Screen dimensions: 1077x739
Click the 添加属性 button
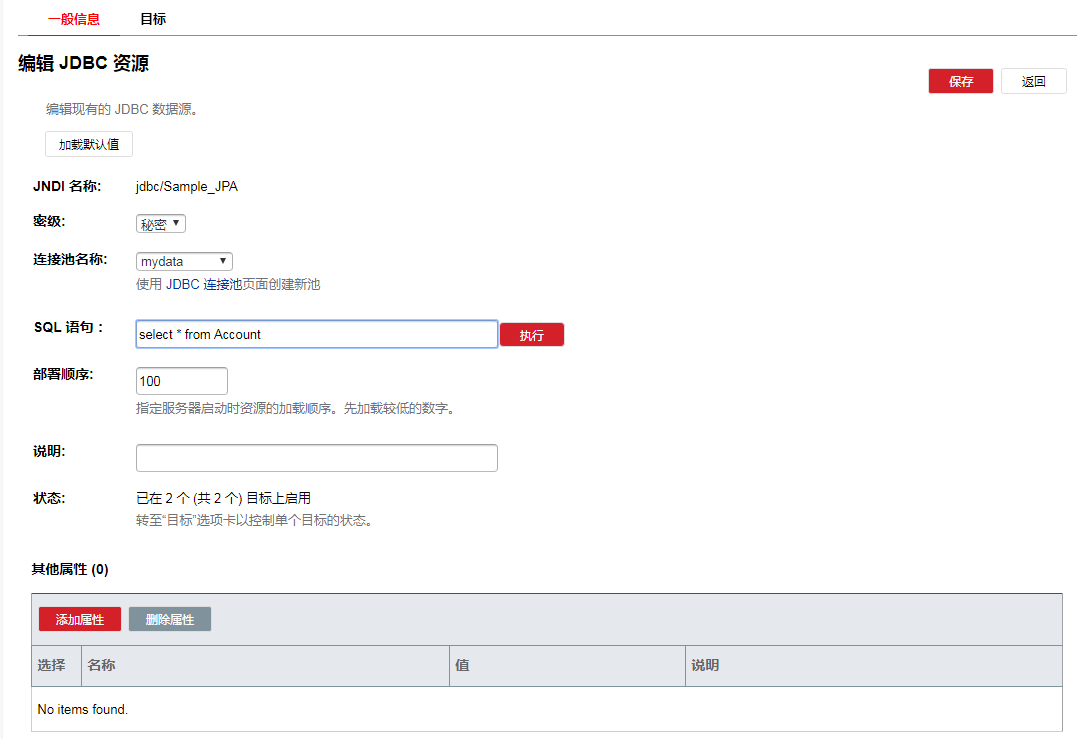click(x=80, y=620)
